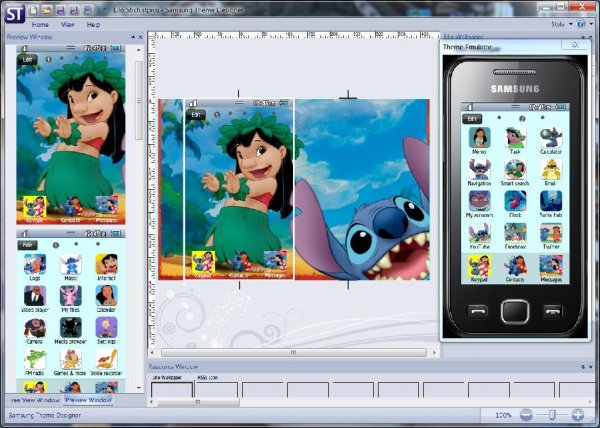Viewport: 600px width, 428px height.
Task: Open Memo app in Theme Emulator
Action: (479, 140)
